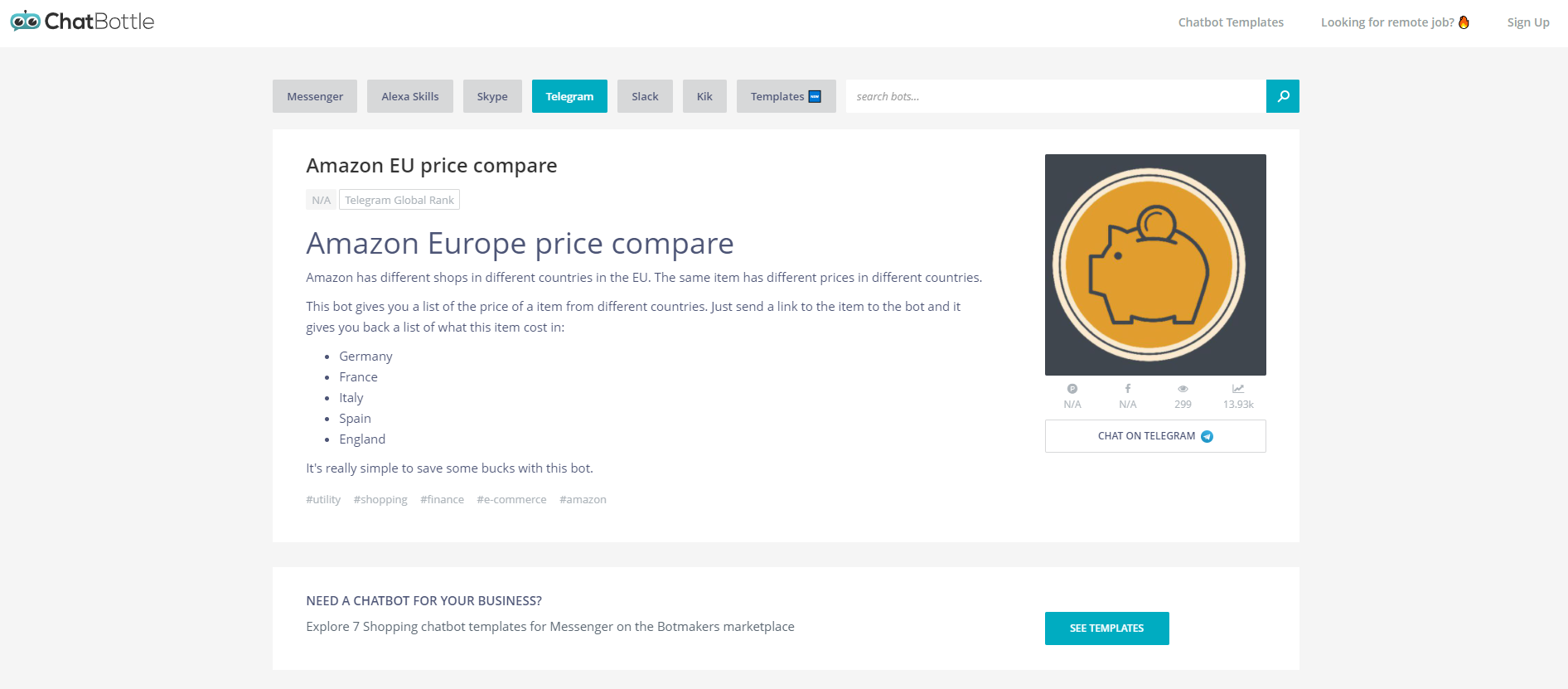Open the Messenger tab

click(315, 96)
